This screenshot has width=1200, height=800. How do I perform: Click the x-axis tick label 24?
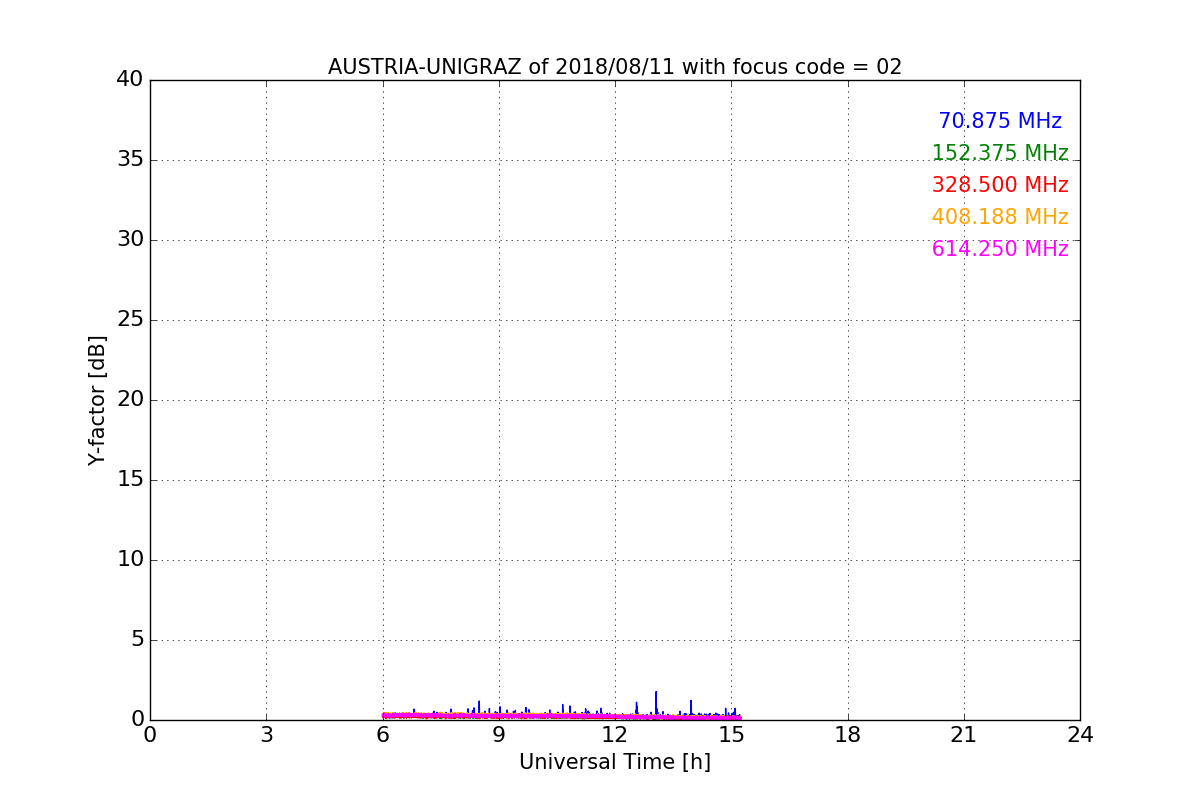point(1080,735)
